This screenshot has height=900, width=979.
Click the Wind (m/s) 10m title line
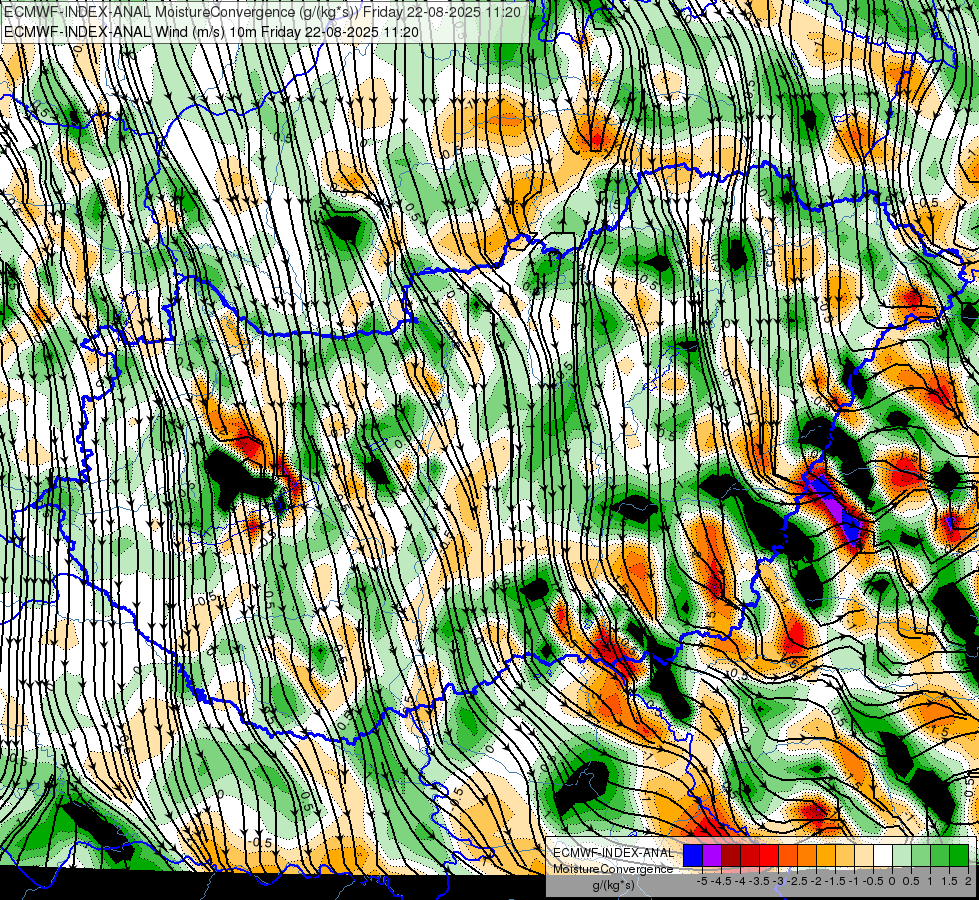coord(211,32)
